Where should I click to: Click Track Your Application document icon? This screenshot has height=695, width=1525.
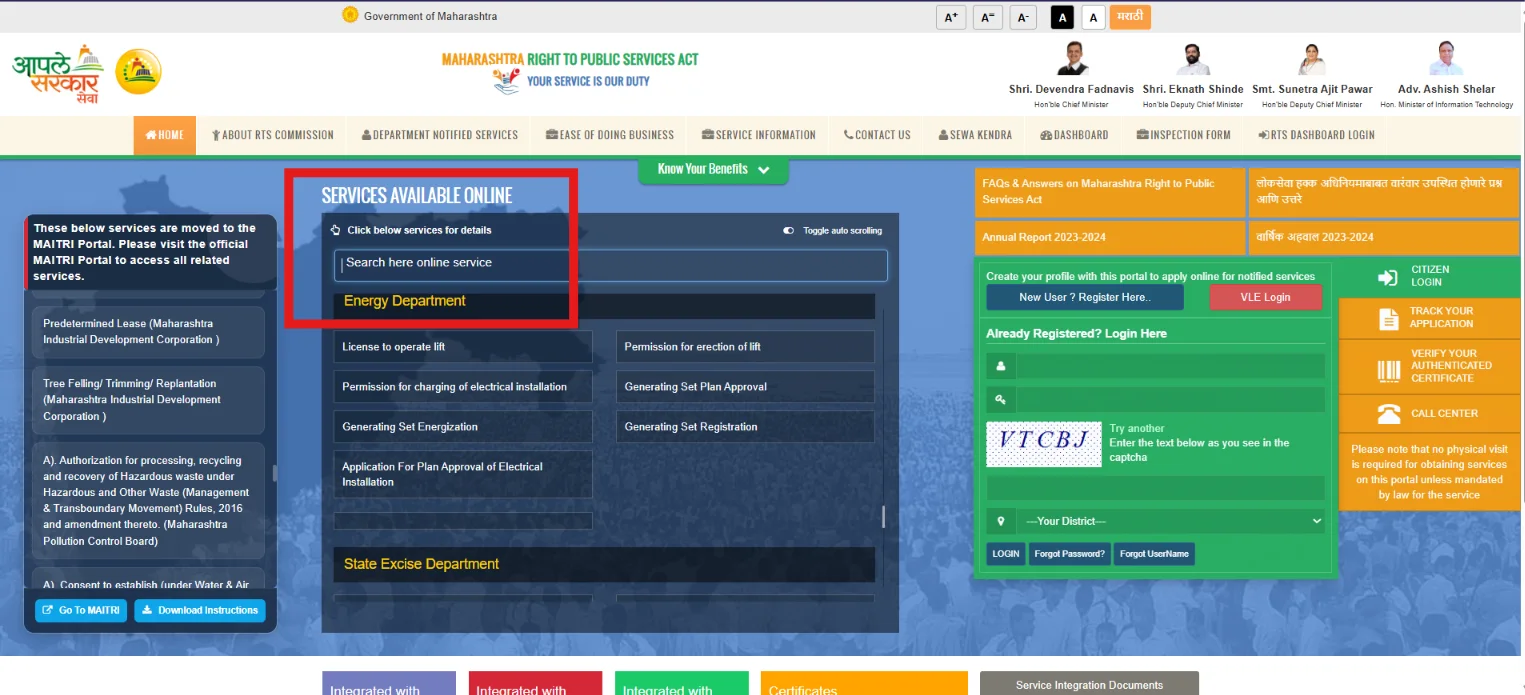1388,319
